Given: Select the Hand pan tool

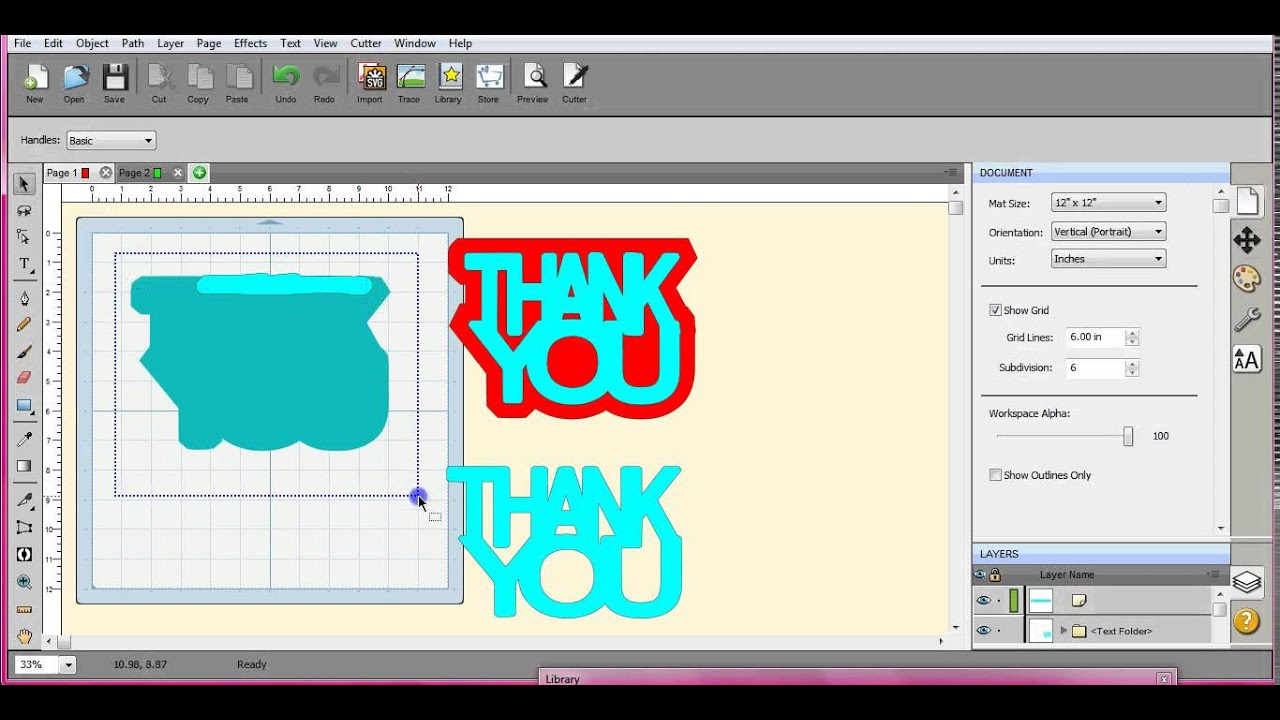Looking at the screenshot, I should (x=25, y=636).
